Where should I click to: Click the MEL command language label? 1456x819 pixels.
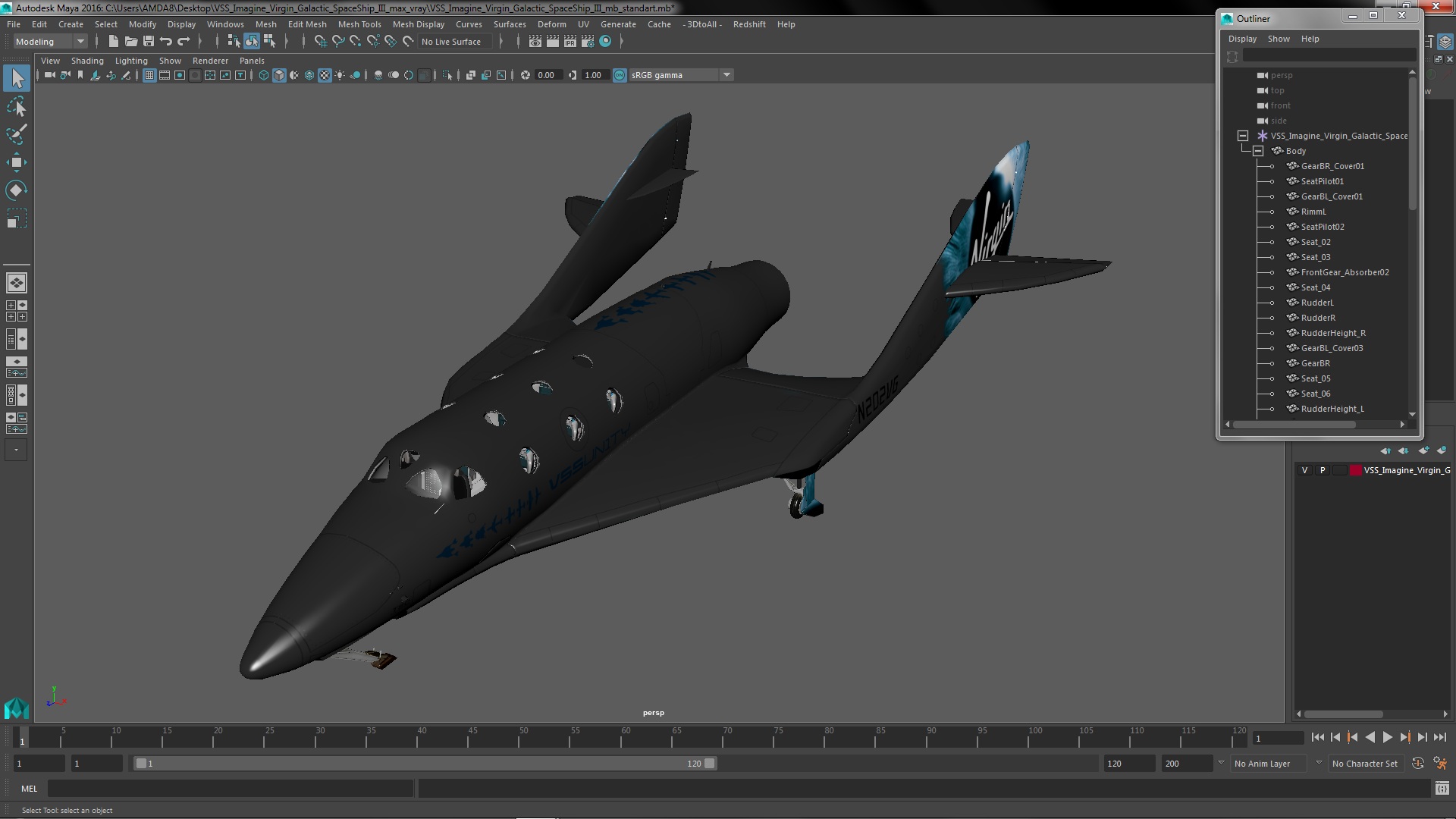click(x=29, y=789)
